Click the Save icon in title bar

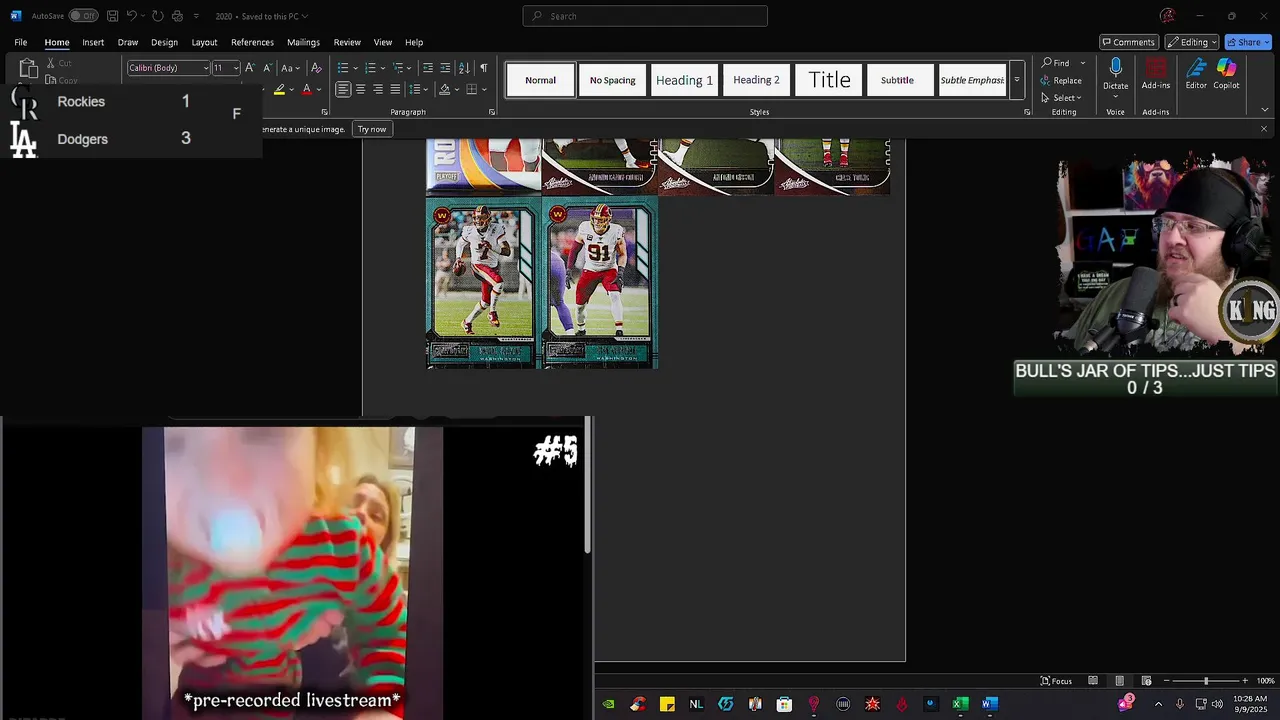click(113, 16)
